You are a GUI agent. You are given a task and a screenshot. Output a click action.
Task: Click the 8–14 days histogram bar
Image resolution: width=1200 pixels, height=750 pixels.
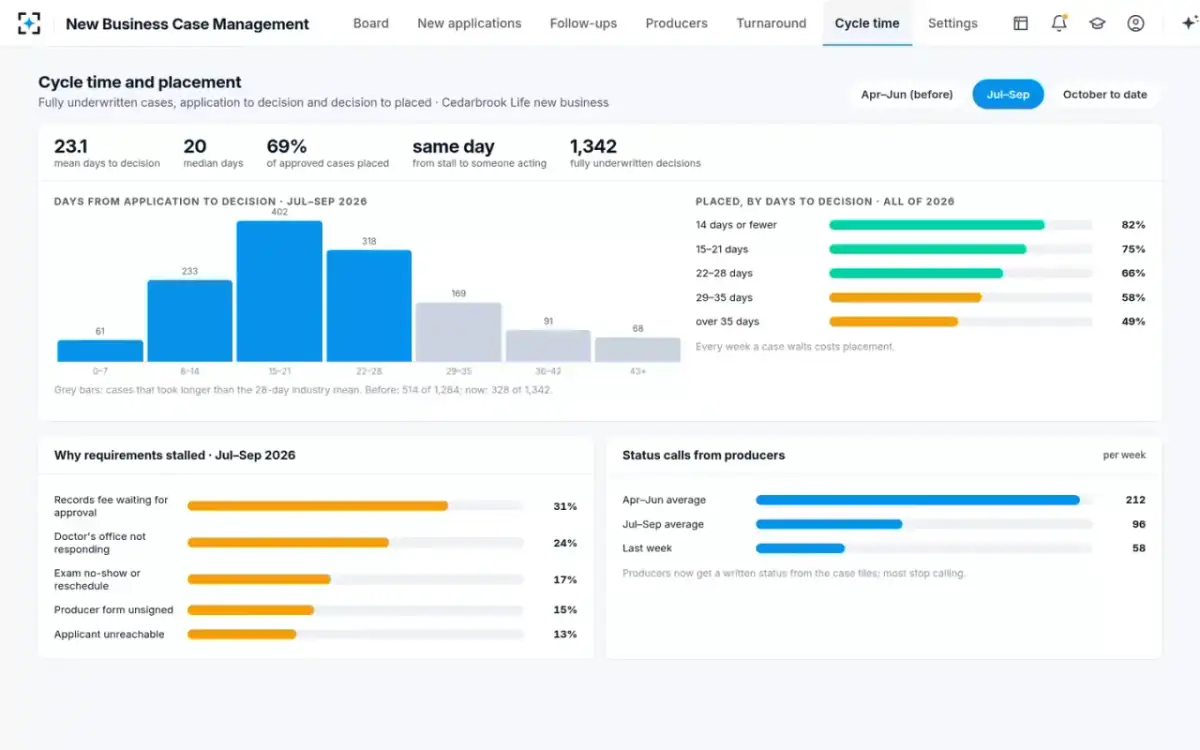coord(190,321)
